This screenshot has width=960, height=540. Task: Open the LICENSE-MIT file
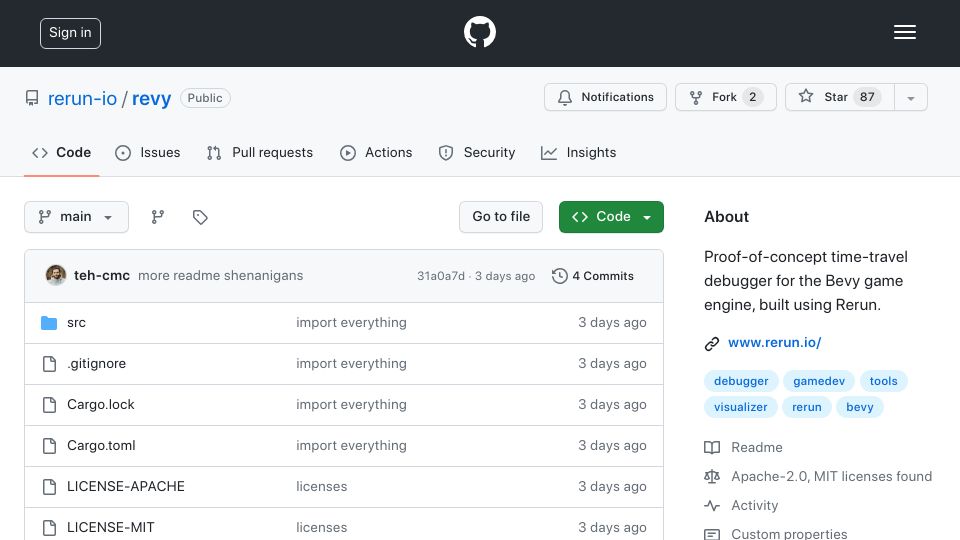point(111,527)
